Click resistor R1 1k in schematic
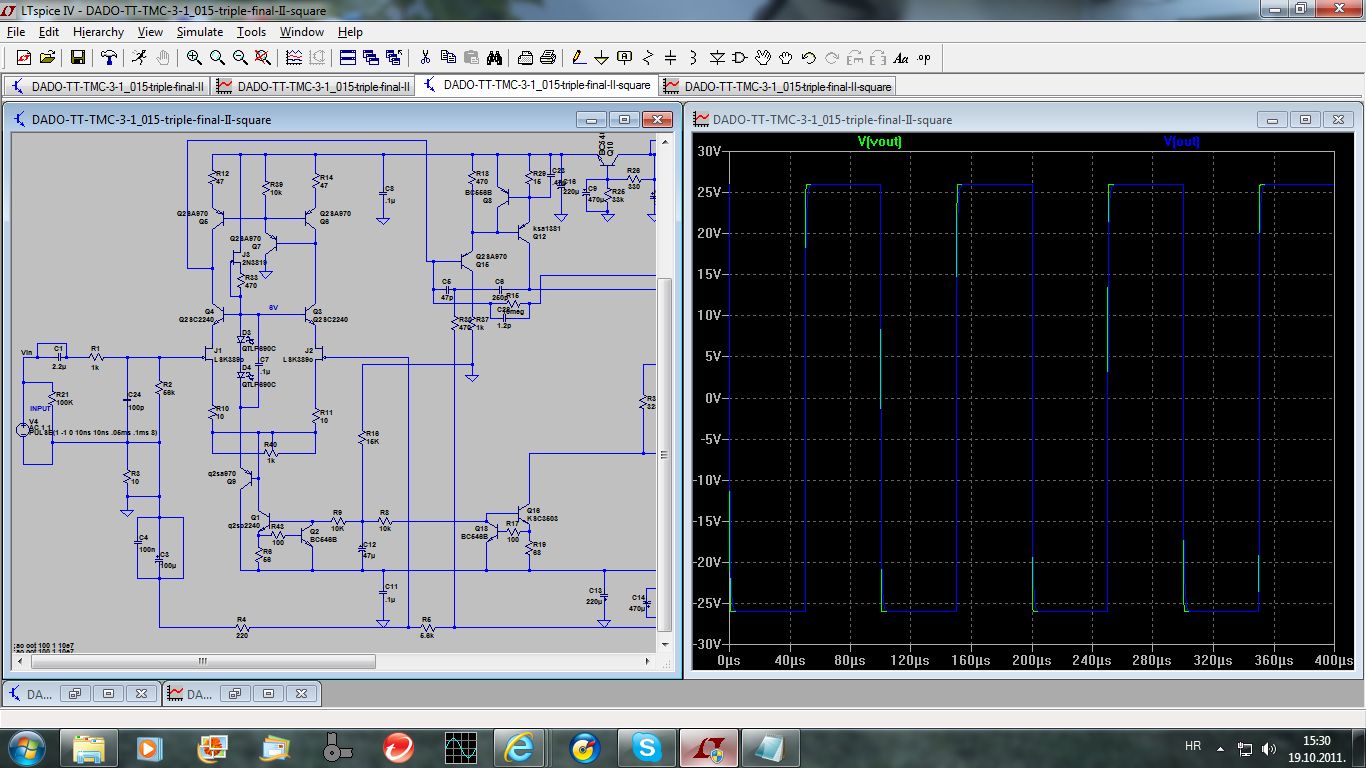The image size is (1366, 768). click(x=97, y=356)
